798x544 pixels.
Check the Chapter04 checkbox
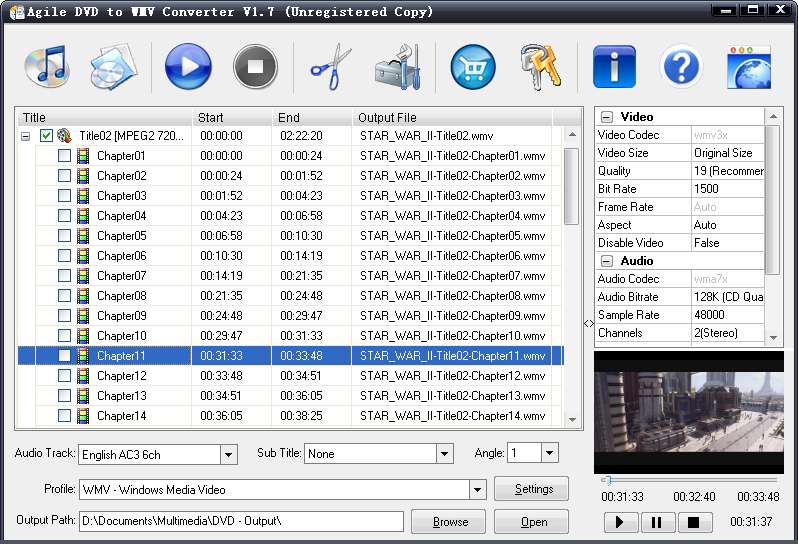click(64, 216)
